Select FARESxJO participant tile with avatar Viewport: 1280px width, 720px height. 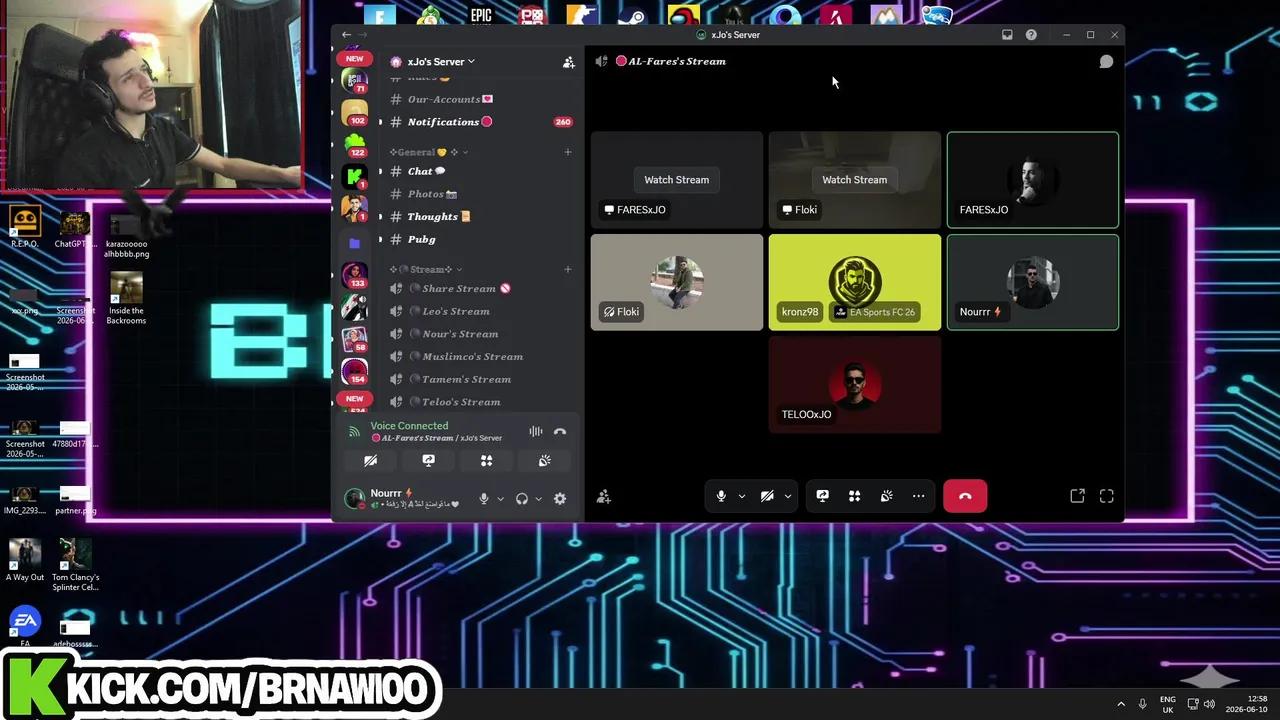1033,180
